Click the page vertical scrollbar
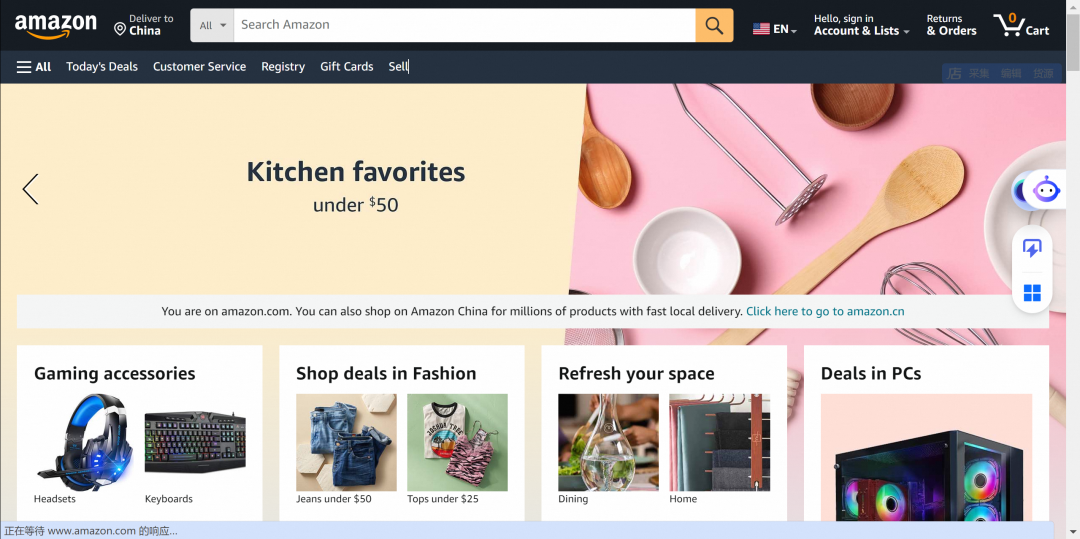This screenshot has width=1080, height=539. click(1072, 269)
